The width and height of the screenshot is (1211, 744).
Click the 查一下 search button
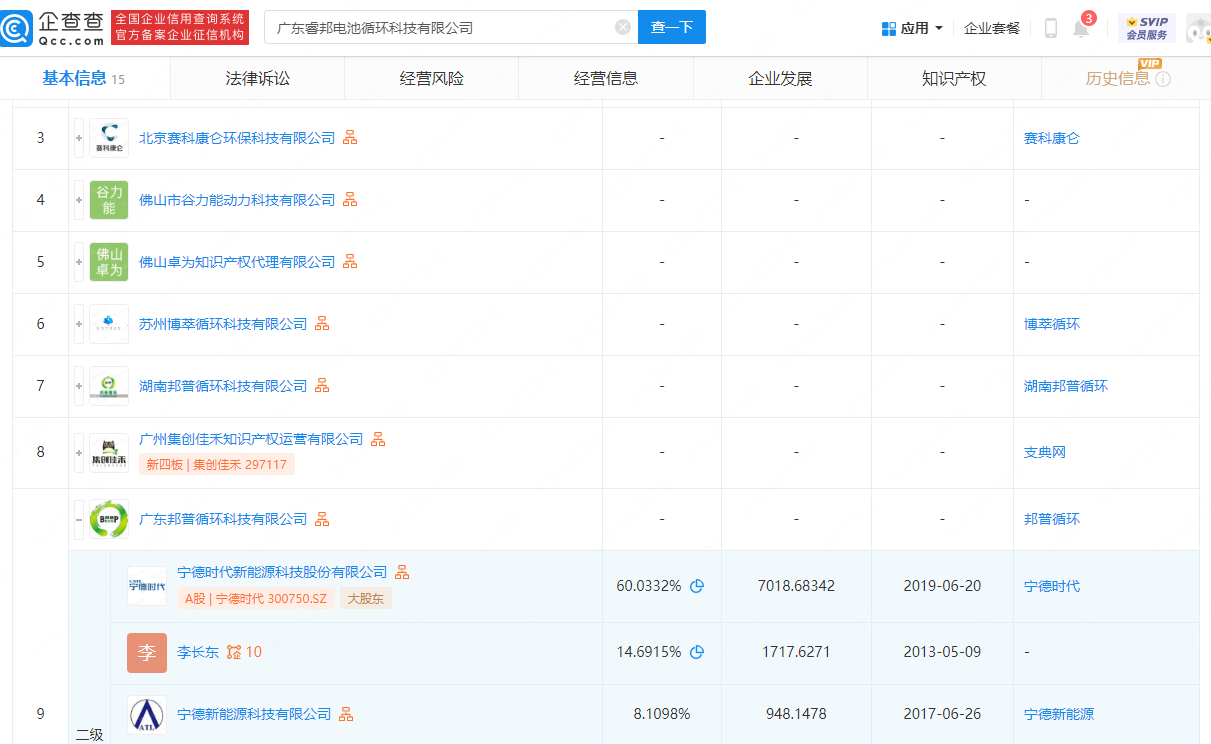click(x=672, y=27)
